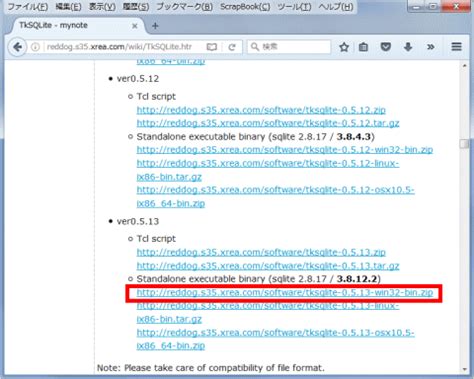Viewport: 474px width, 379px height.
Task: Click the compatibility note text
Action: pos(210,368)
